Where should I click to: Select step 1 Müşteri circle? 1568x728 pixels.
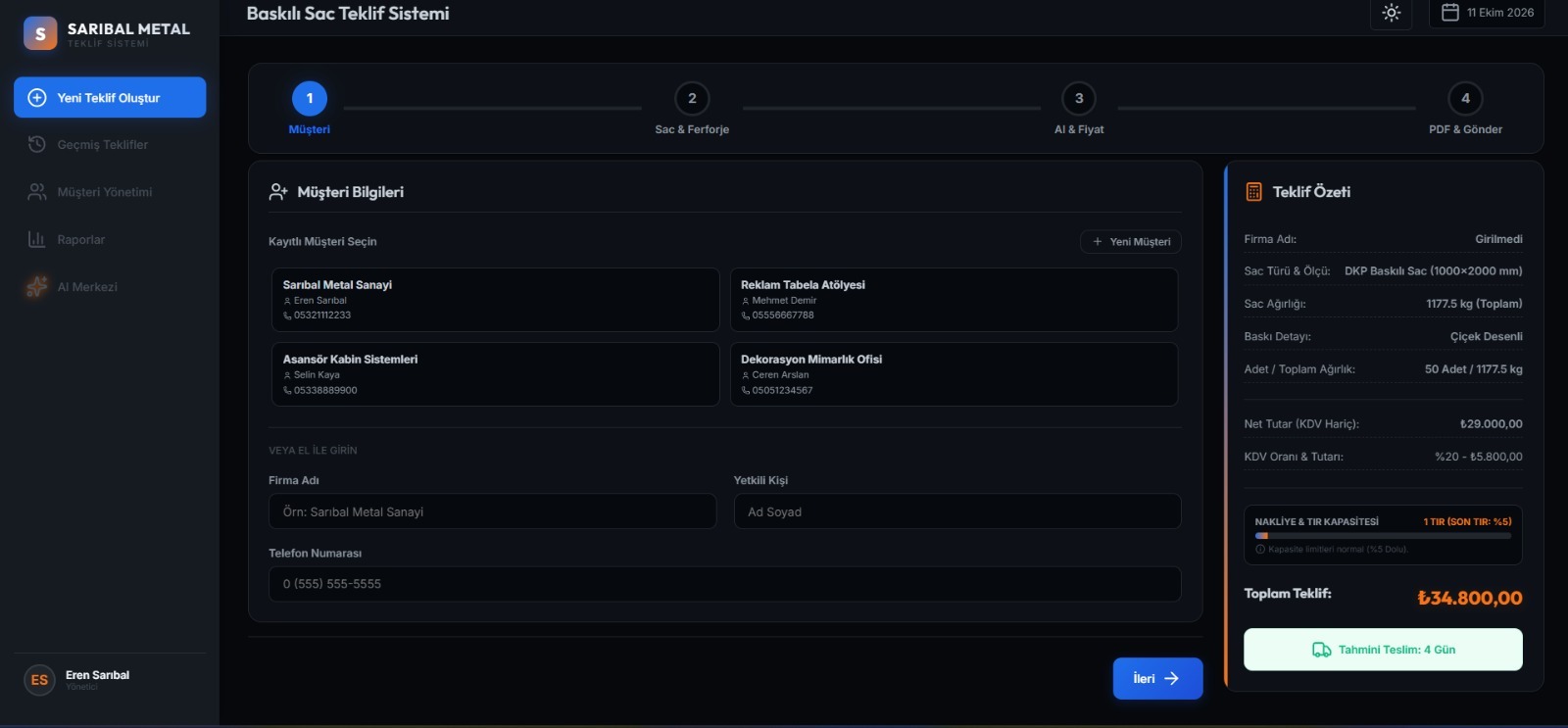click(x=310, y=98)
